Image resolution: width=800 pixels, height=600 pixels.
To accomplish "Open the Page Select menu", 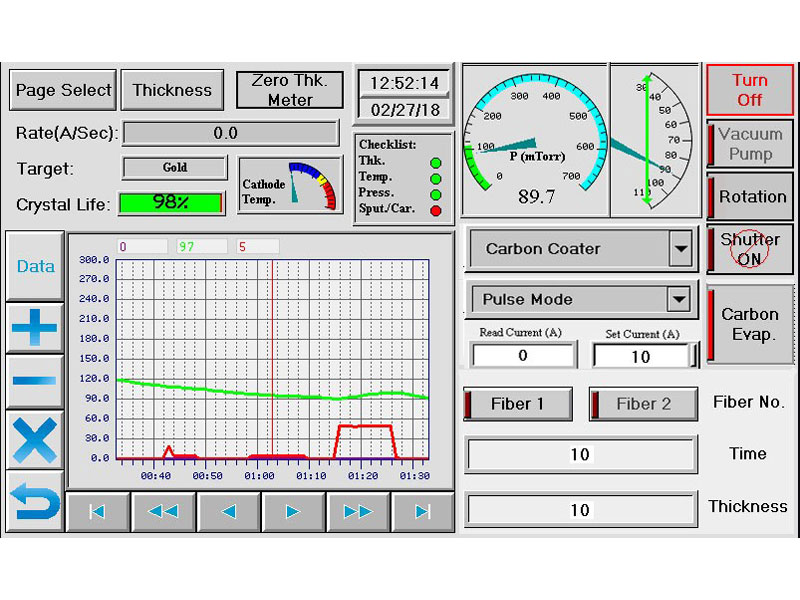I will (63, 90).
